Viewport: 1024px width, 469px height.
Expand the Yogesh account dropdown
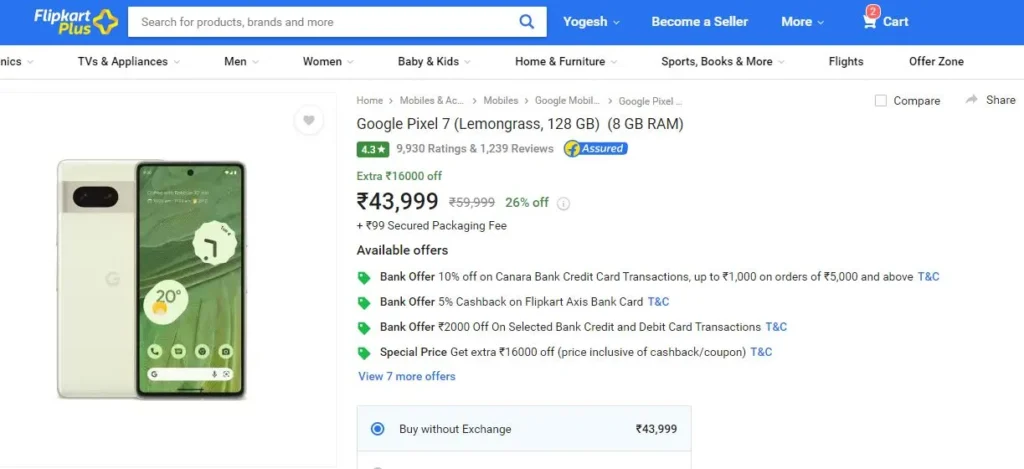pyautogui.click(x=592, y=22)
